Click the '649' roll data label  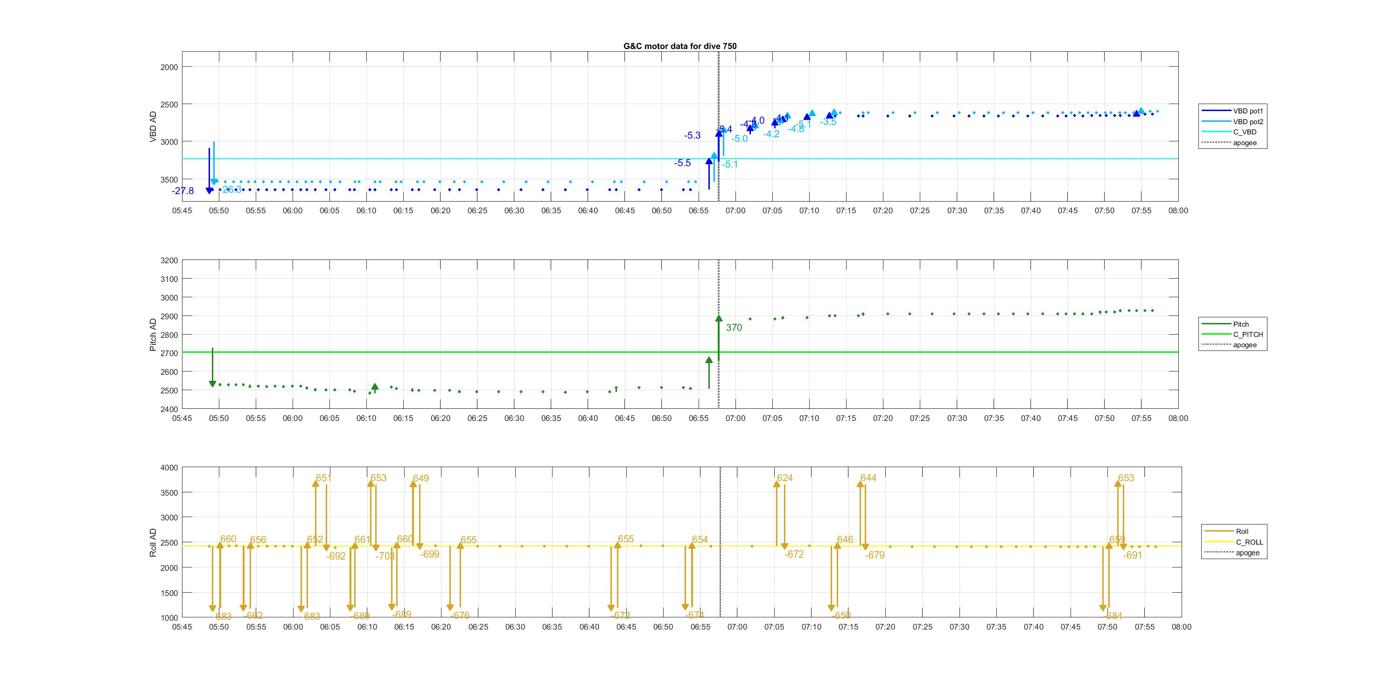(421, 478)
